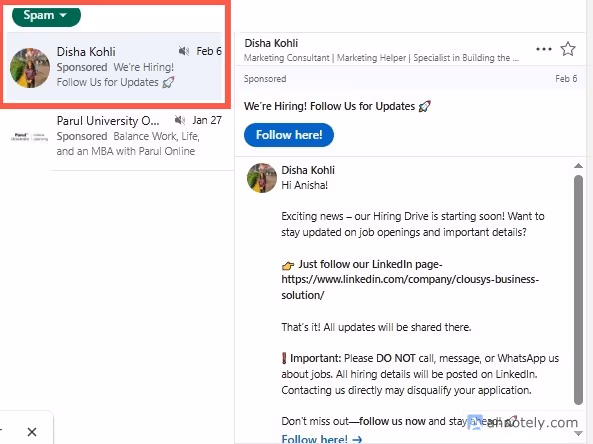The image size is (593, 444).
Task: Click the message scrollbar down arrow
Action: coord(578,433)
